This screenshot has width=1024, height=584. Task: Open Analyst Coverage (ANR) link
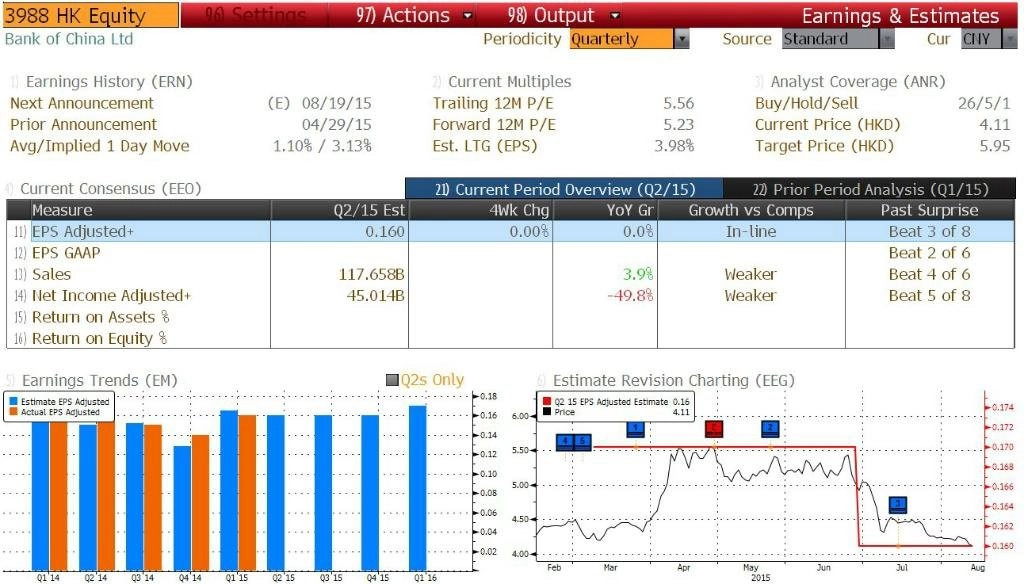857,82
